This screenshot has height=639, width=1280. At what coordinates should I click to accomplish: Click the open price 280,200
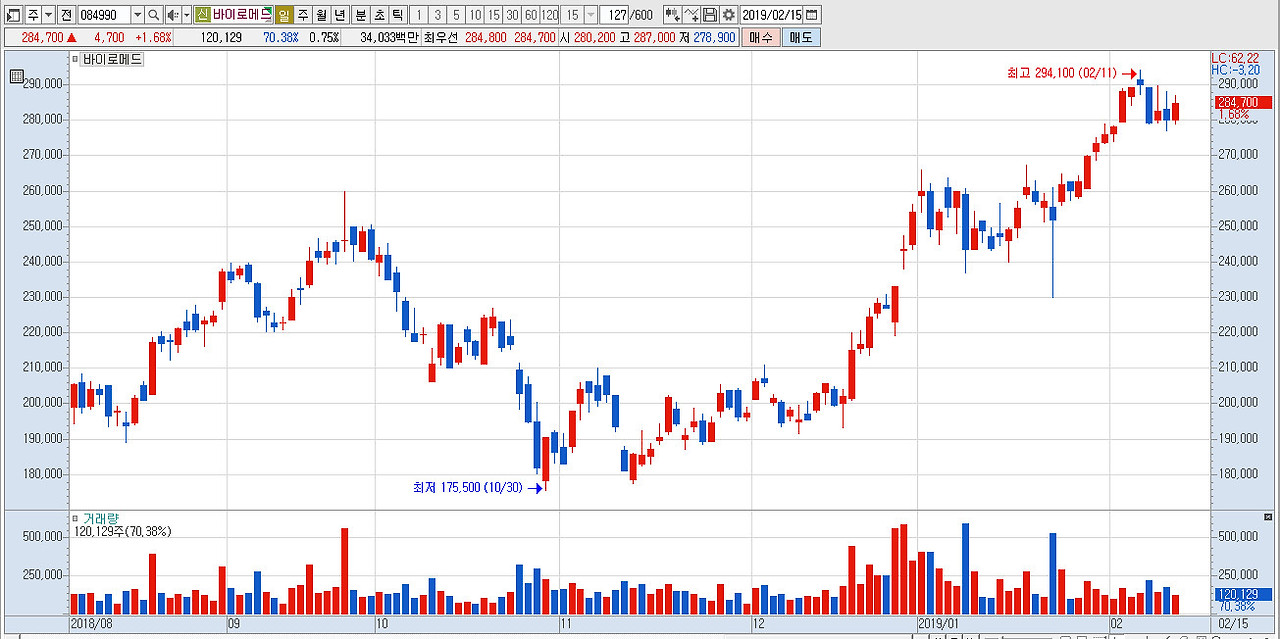595,37
